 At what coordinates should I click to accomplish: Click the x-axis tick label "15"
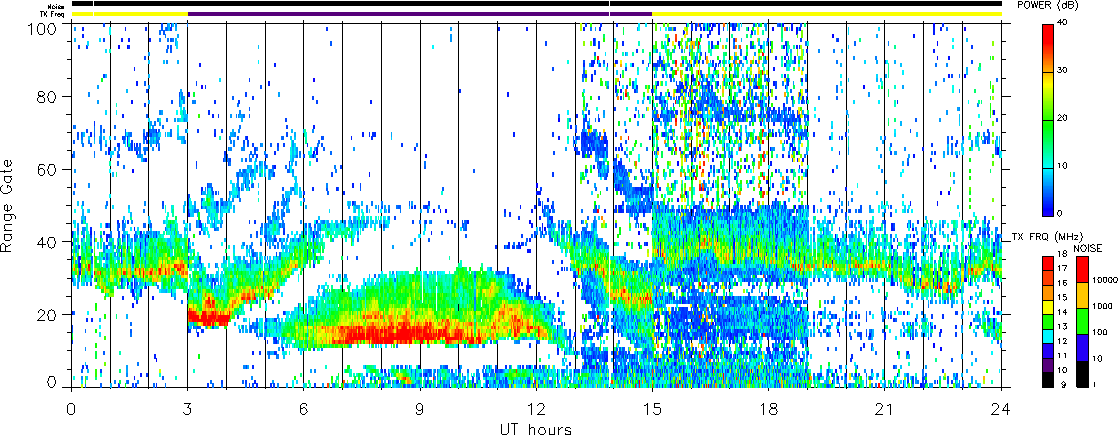(x=652, y=410)
